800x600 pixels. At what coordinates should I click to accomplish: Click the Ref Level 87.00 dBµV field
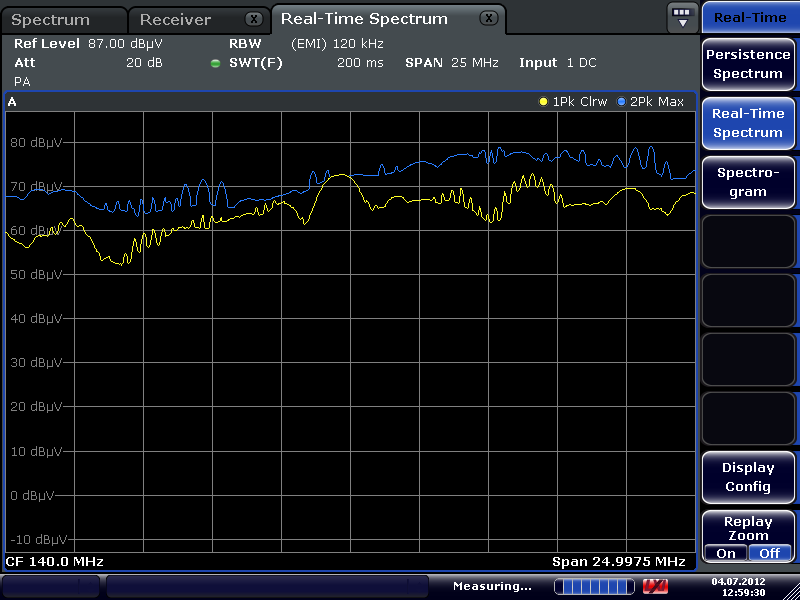click(88, 44)
